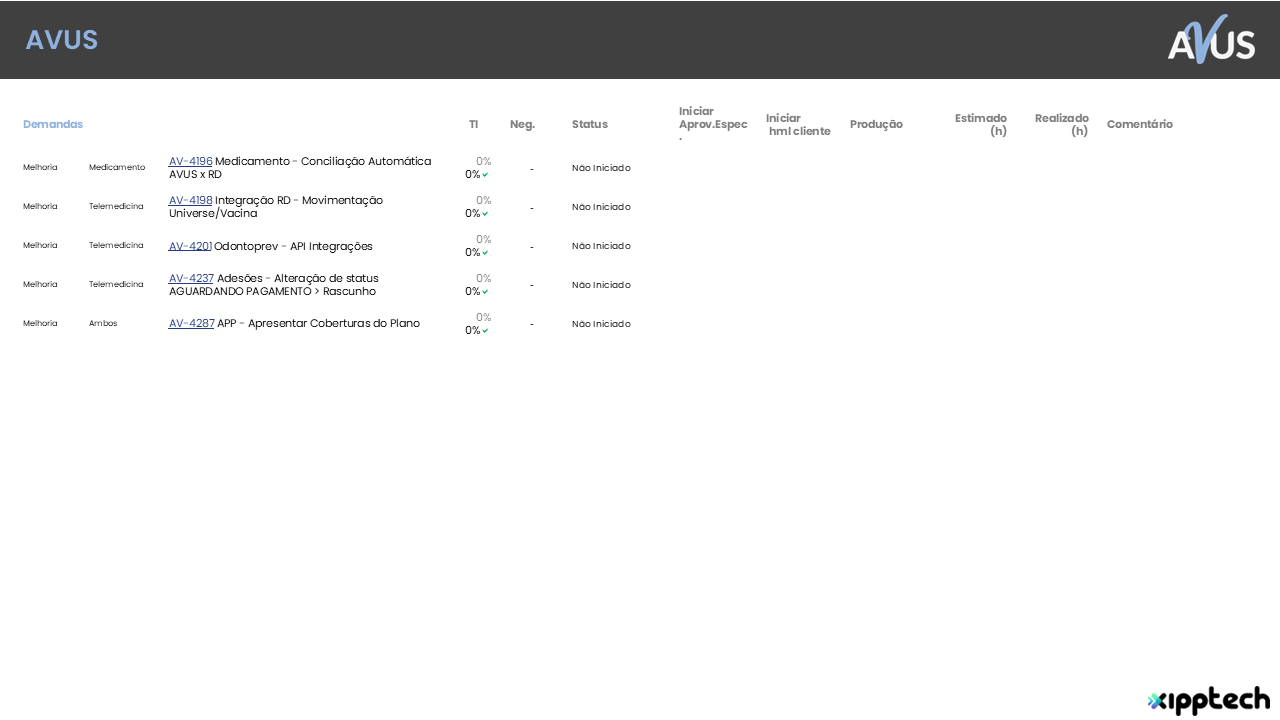Viewport: 1280px width, 720px height.
Task: Open the AV-4287 issue link
Action: (191, 323)
